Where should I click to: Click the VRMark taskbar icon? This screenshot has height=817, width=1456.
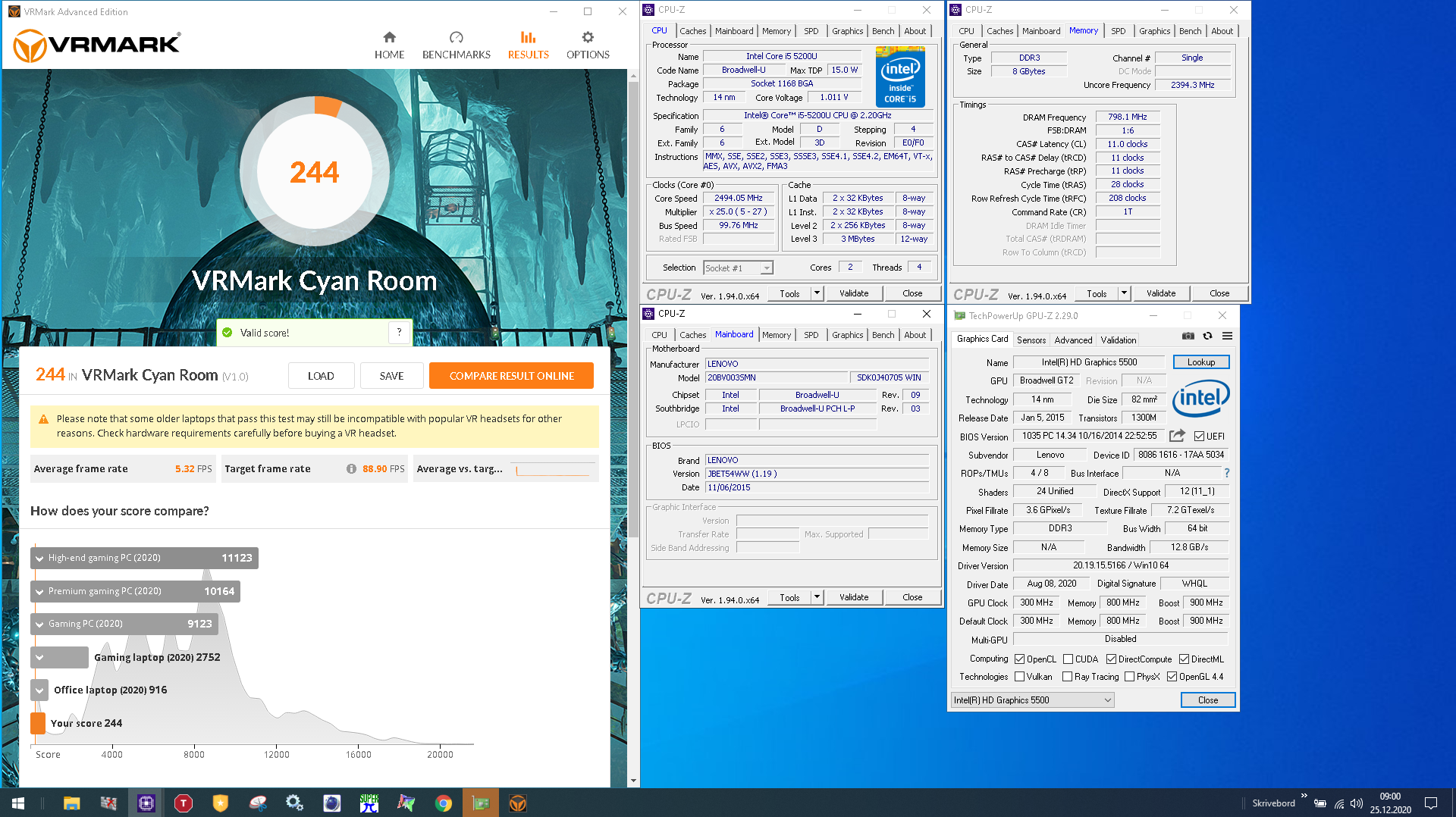click(518, 803)
